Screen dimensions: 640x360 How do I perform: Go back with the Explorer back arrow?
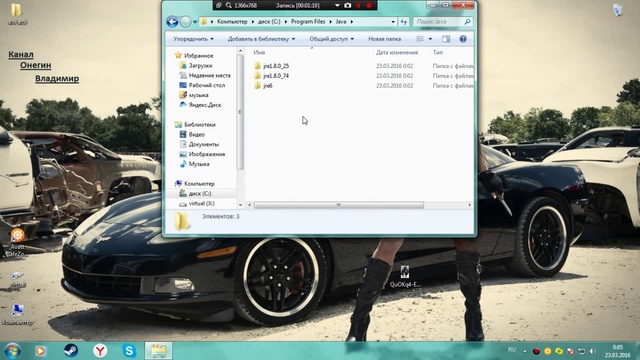(172, 22)
